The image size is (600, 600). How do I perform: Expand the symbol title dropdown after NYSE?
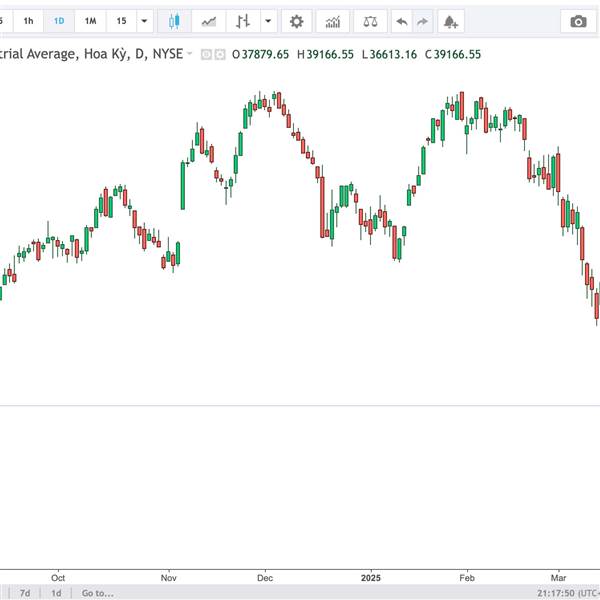(189, 54)
